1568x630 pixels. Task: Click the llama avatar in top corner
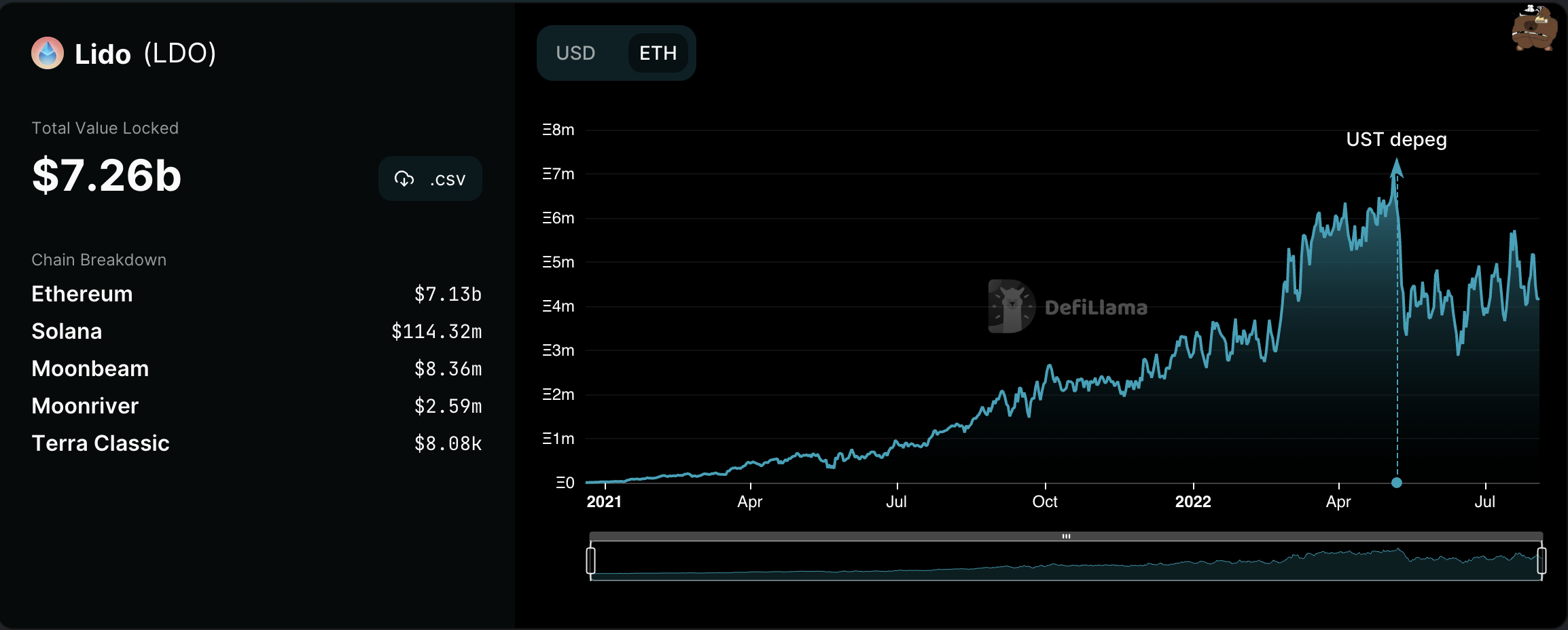1534,29
